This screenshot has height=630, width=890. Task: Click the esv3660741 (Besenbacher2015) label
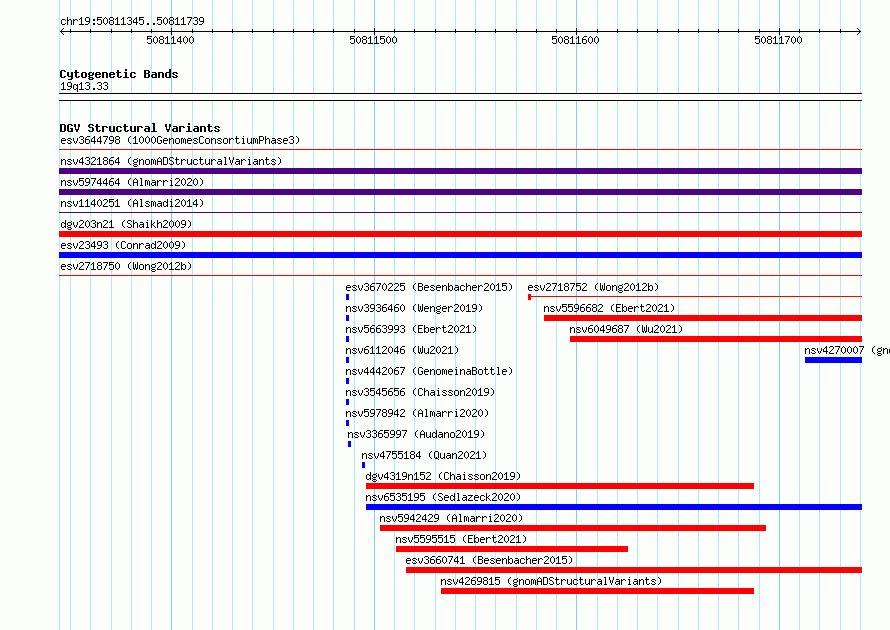tap(489, 560)
